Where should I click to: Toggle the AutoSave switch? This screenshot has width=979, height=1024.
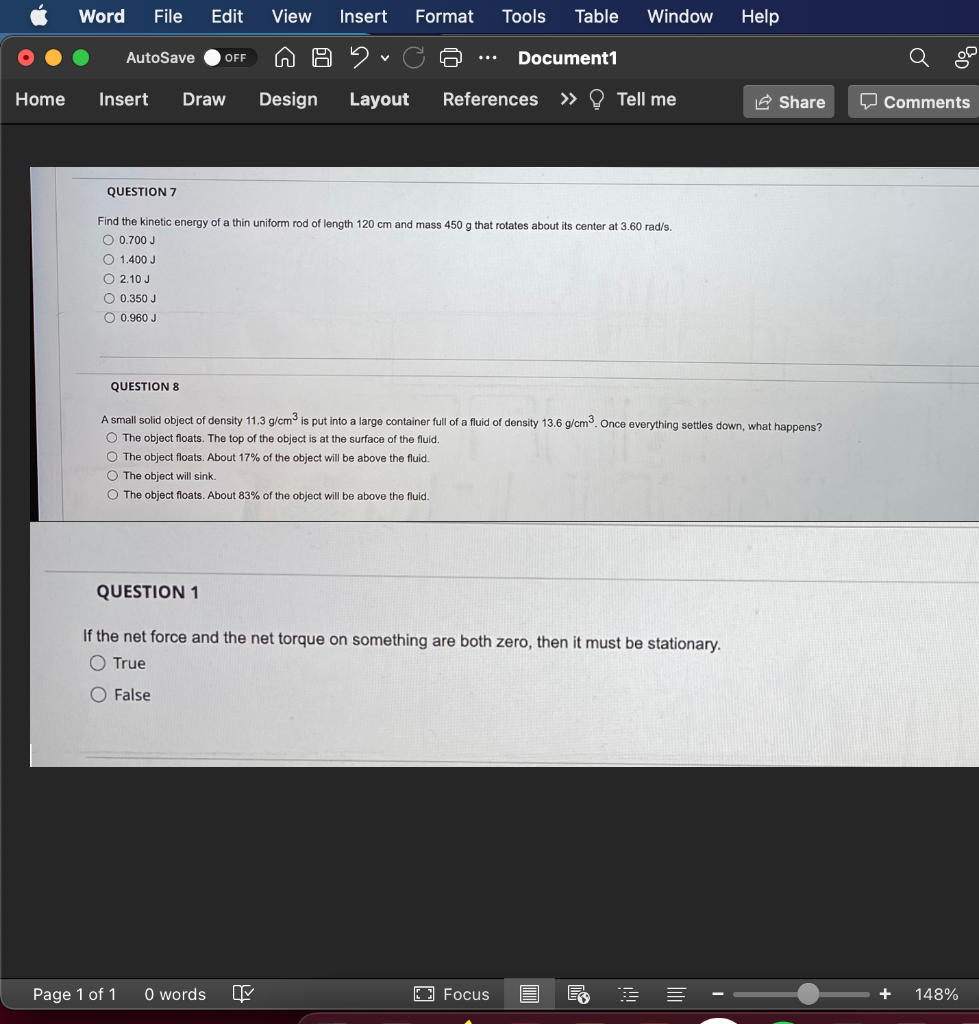coord(229,57)
